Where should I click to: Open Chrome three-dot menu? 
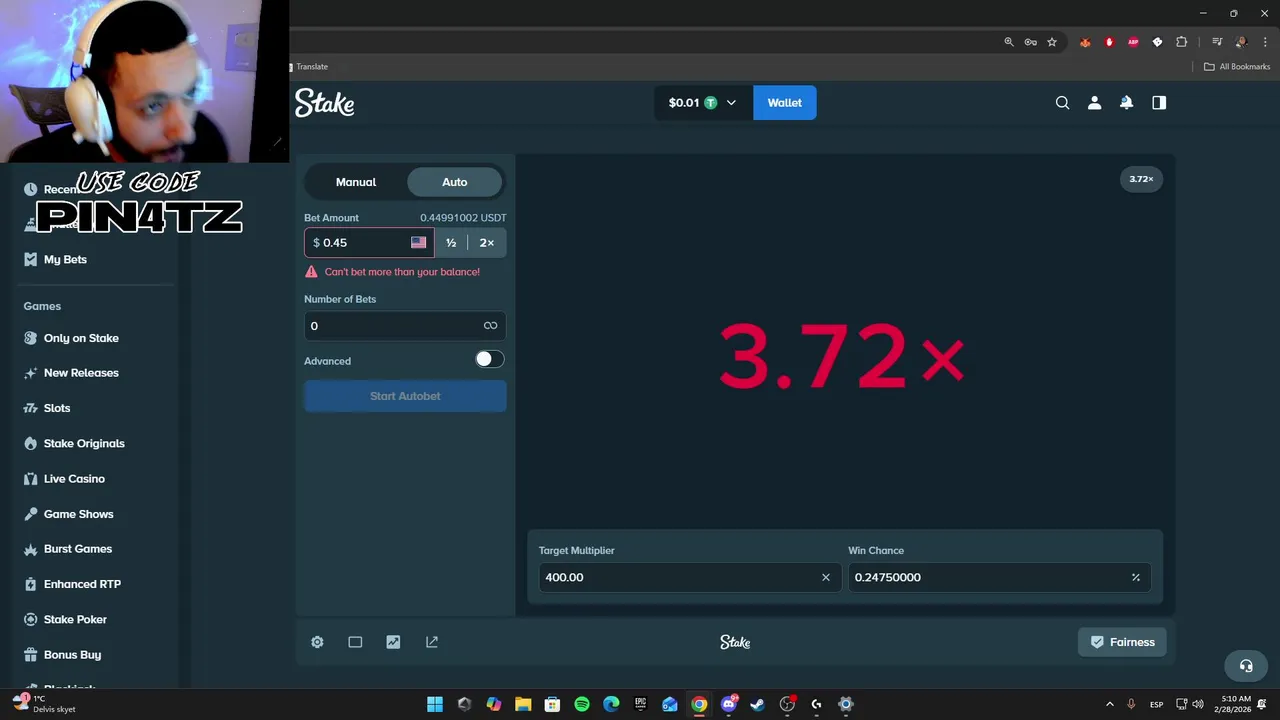pos(1265,42)
